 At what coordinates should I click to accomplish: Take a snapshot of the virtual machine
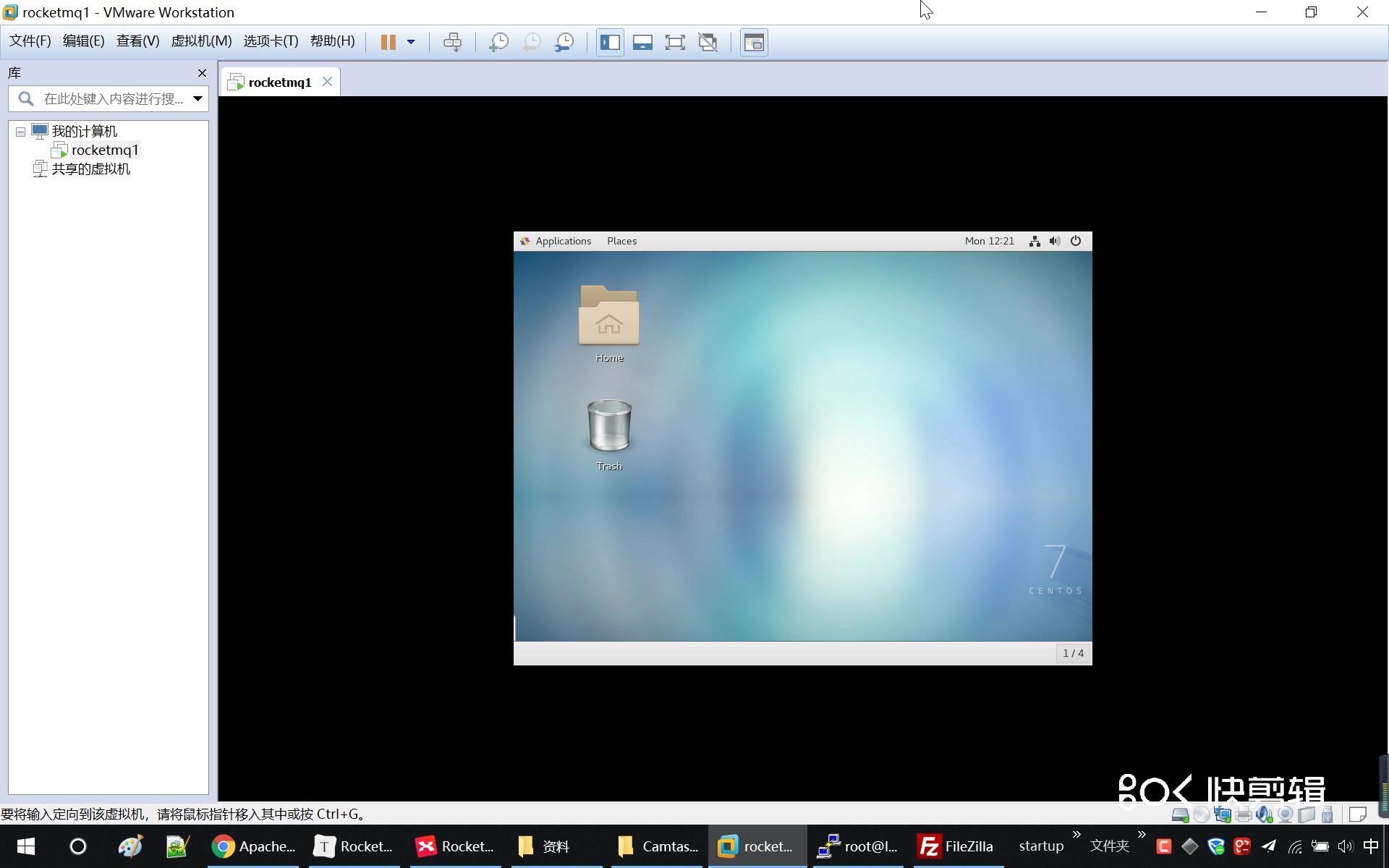pyautogui.click(x=498, y=42)
